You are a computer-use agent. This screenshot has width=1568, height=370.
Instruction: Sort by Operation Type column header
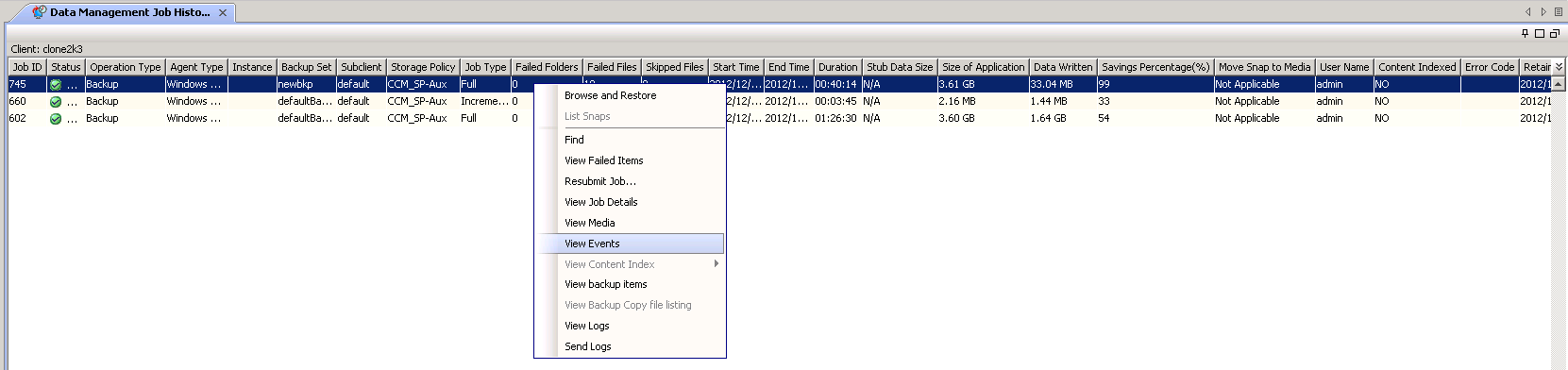[126, 67]
